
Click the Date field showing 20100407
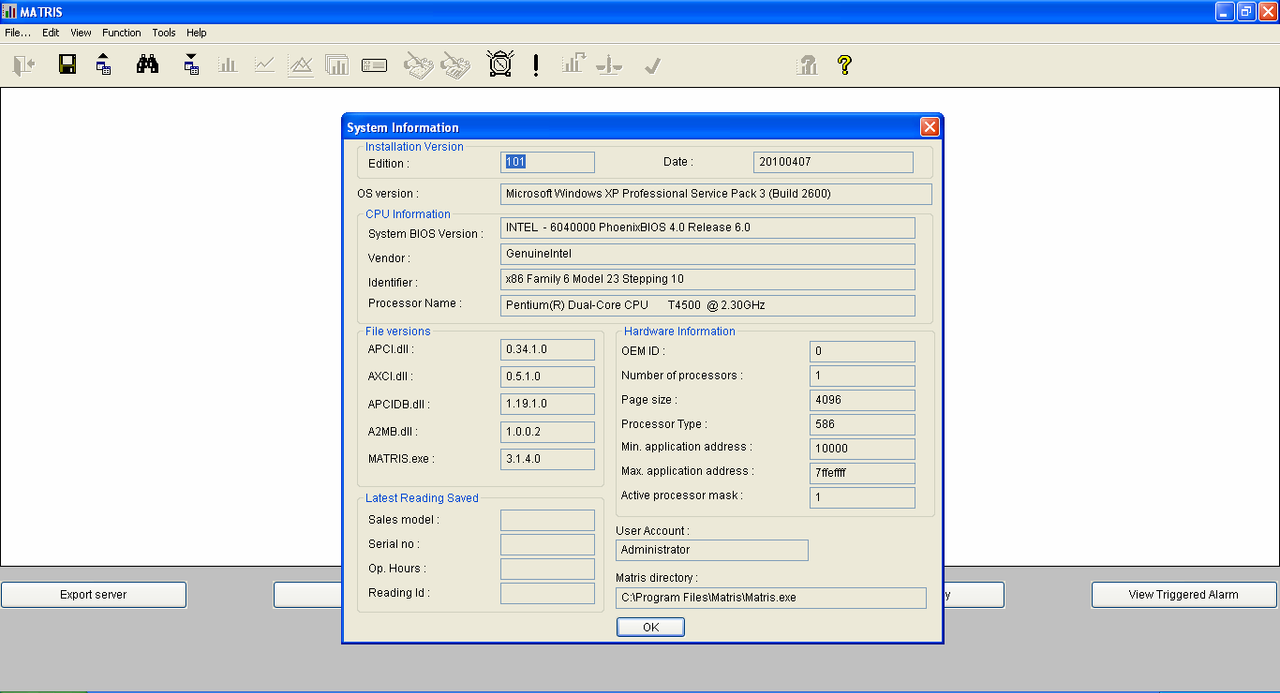pyautogui.click(x=833, y=162)
